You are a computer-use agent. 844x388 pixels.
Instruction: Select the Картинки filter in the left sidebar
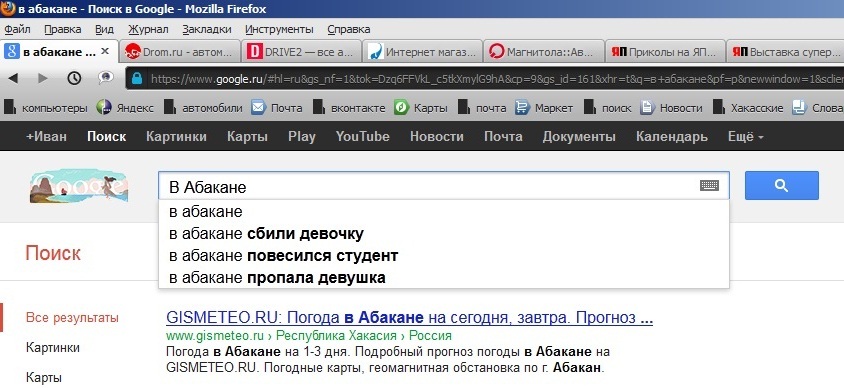point(53,348)
